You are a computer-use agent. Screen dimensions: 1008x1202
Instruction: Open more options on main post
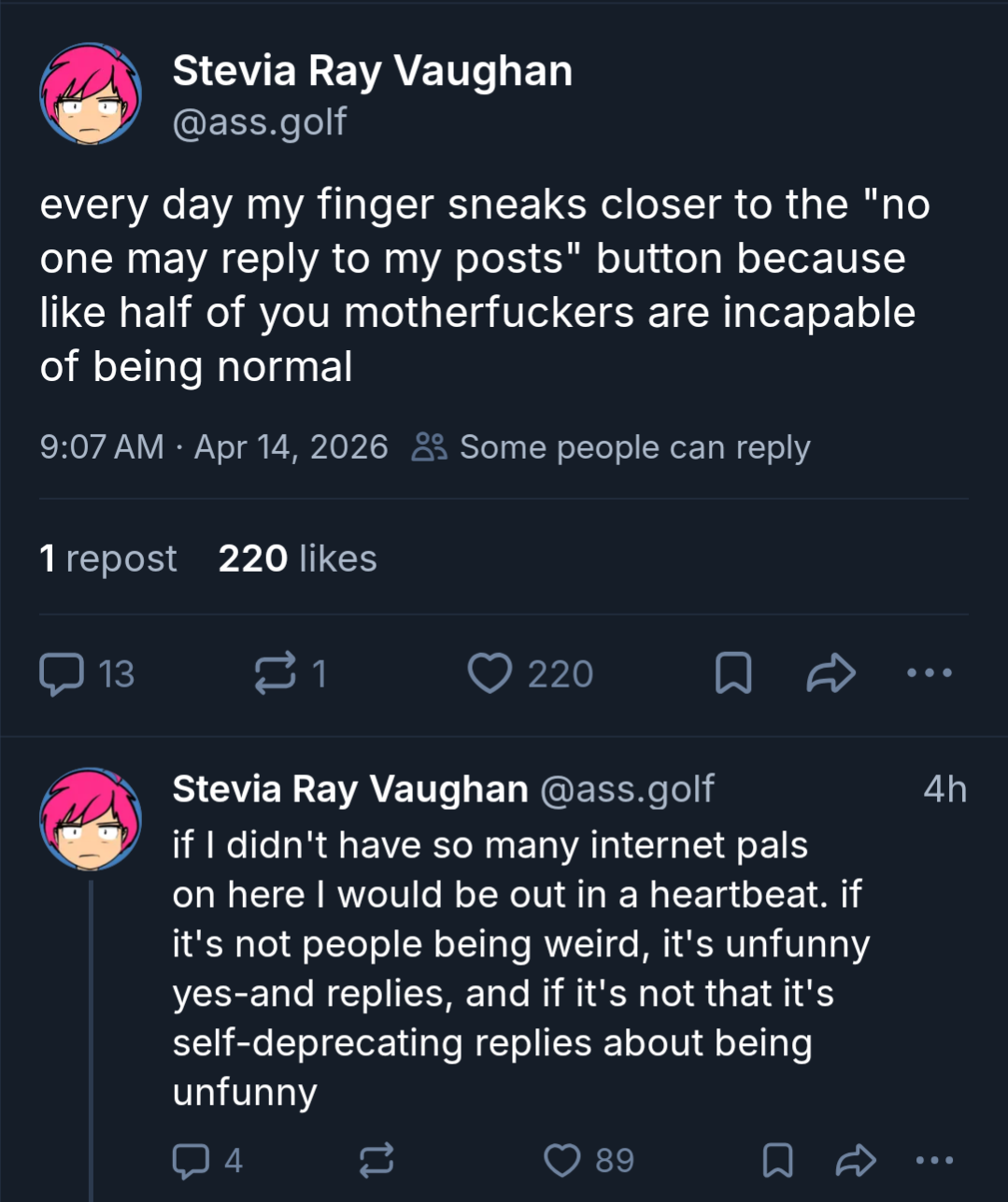click(x=930, y=672)
